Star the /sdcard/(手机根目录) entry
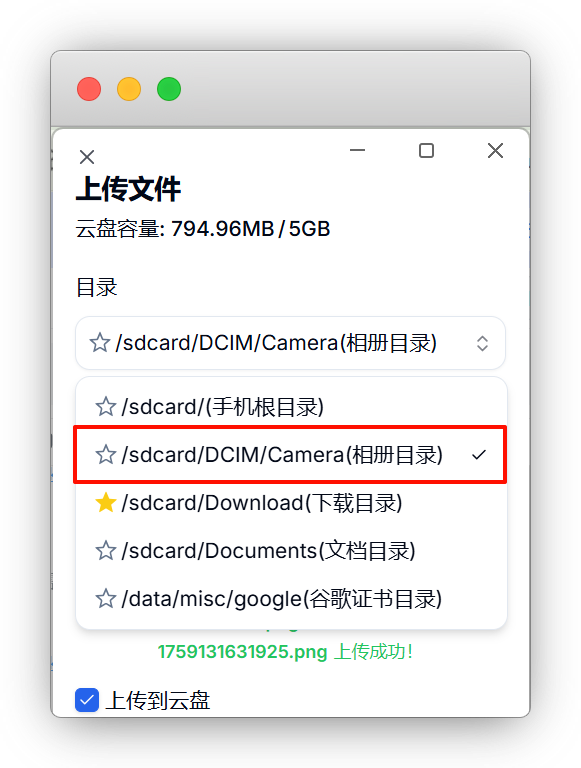The height and width of the screenshot is (768, 581). 106,407
